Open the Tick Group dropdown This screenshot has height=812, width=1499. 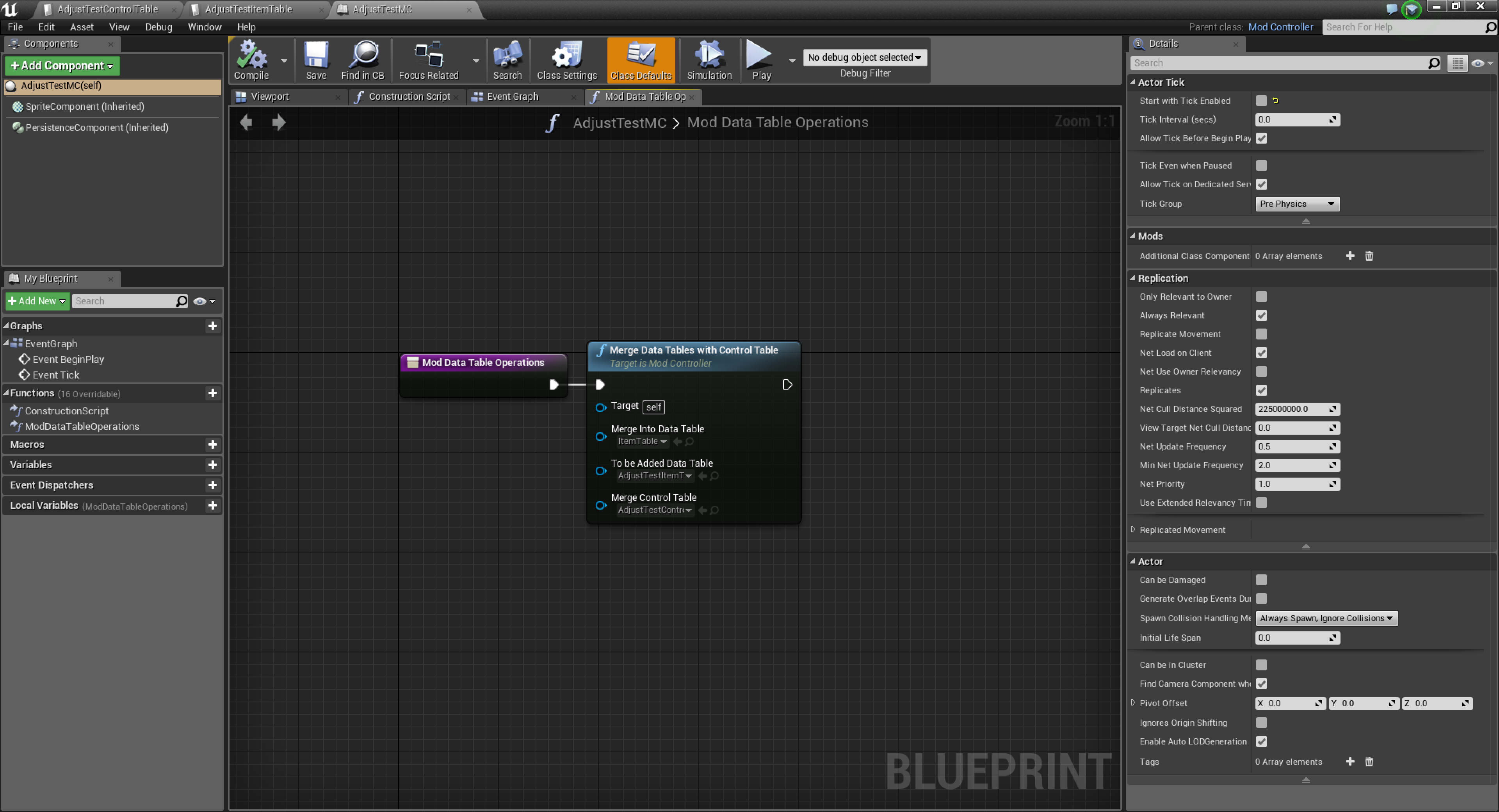pyautogui.click(x=1296, y=204)
